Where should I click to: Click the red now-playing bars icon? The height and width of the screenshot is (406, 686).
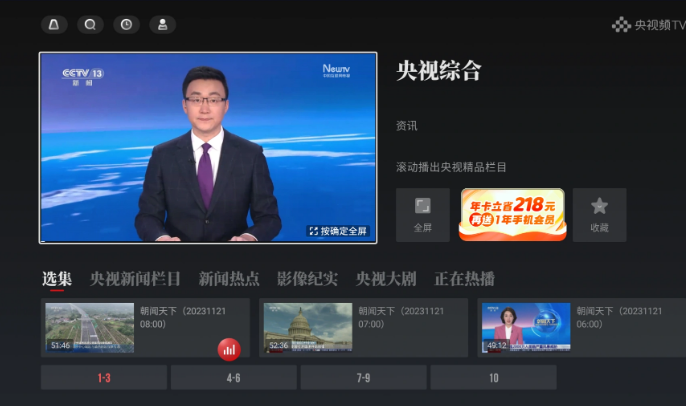(x=229, y=350)
